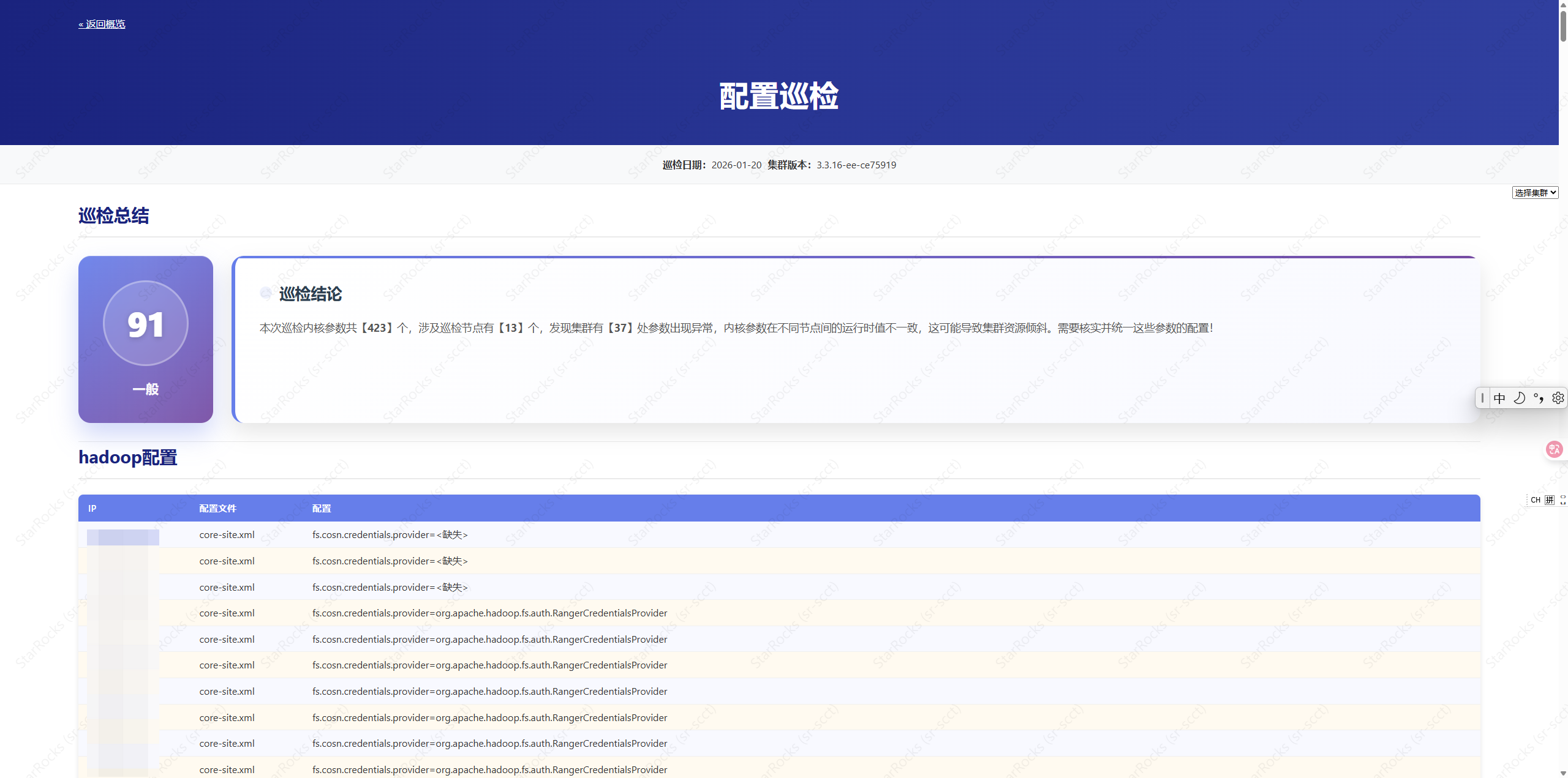Toggle the IME punctuation mode icon
Image resolution: width=1568 pixels, height=778 pixels.
[1539, 398]
